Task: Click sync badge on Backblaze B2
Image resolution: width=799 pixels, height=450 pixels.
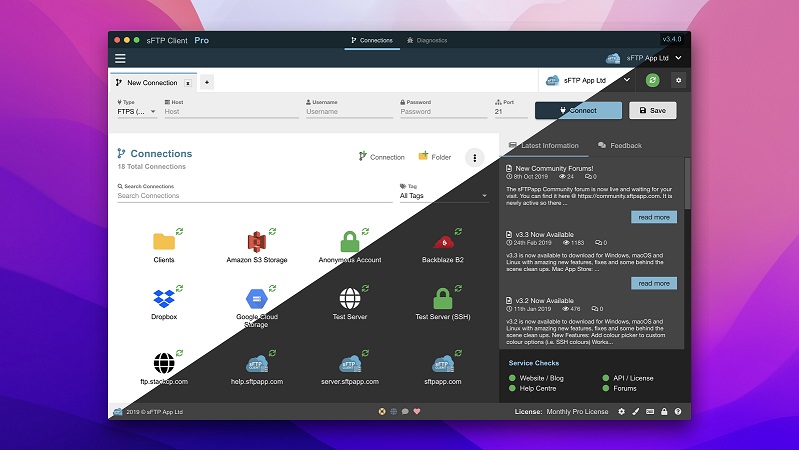Action: tap(458, 231)
